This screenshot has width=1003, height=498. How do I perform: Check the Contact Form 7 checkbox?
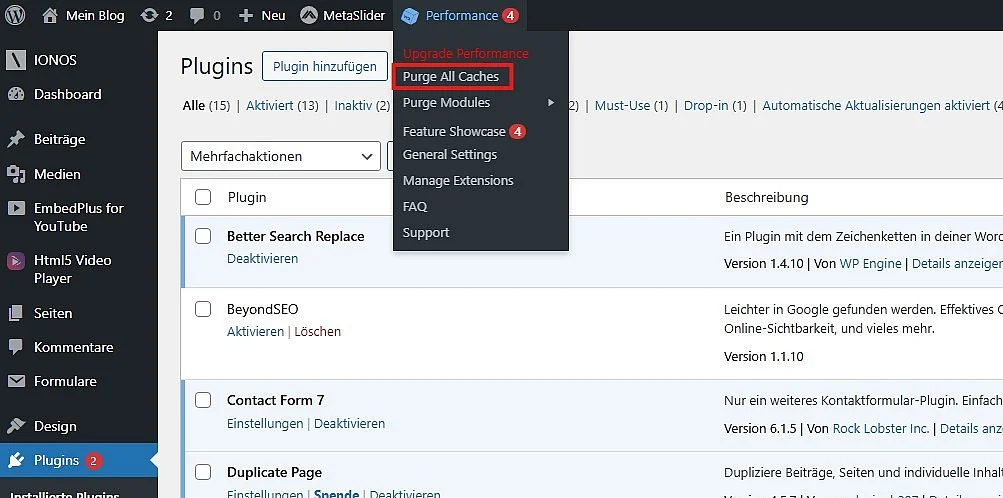click(203, 400)
